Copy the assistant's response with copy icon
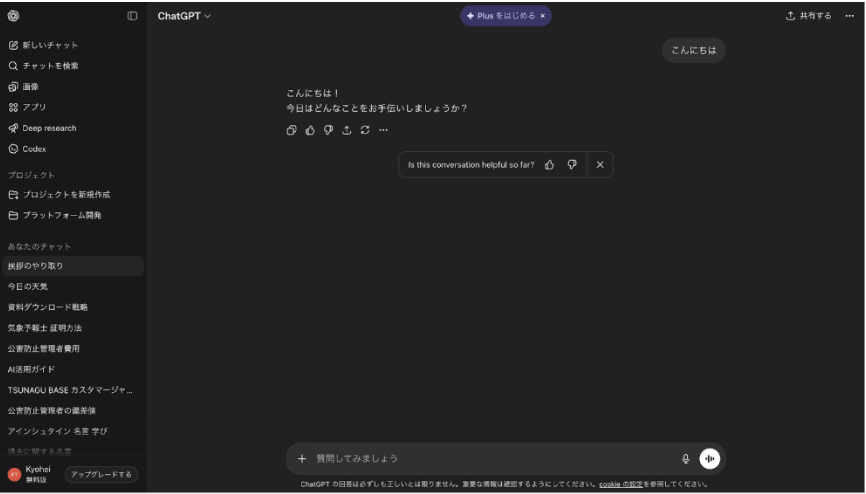The image size is (866, 494). pos(291,130)
